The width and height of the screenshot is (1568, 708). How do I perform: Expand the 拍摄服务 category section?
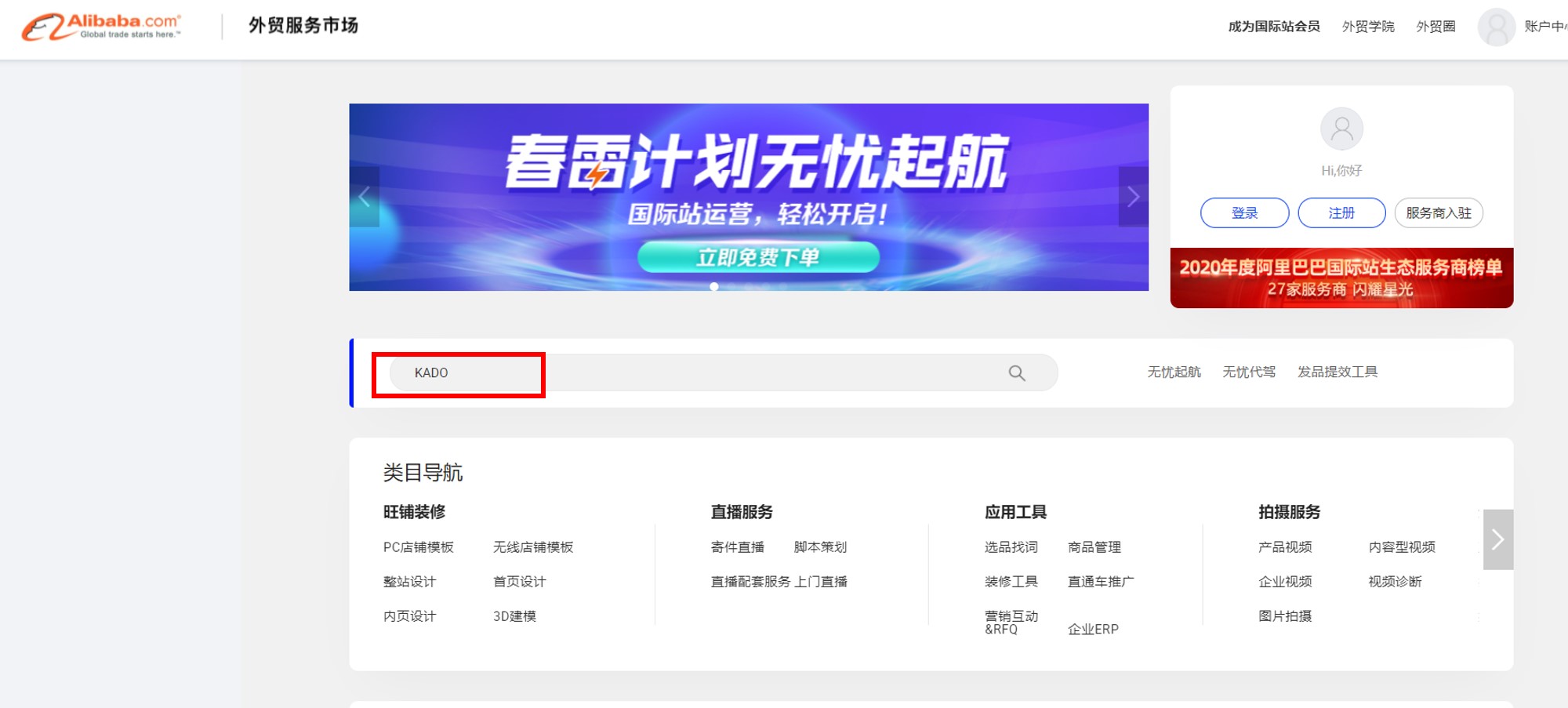pyautogui.click(x=1288, y=511)
